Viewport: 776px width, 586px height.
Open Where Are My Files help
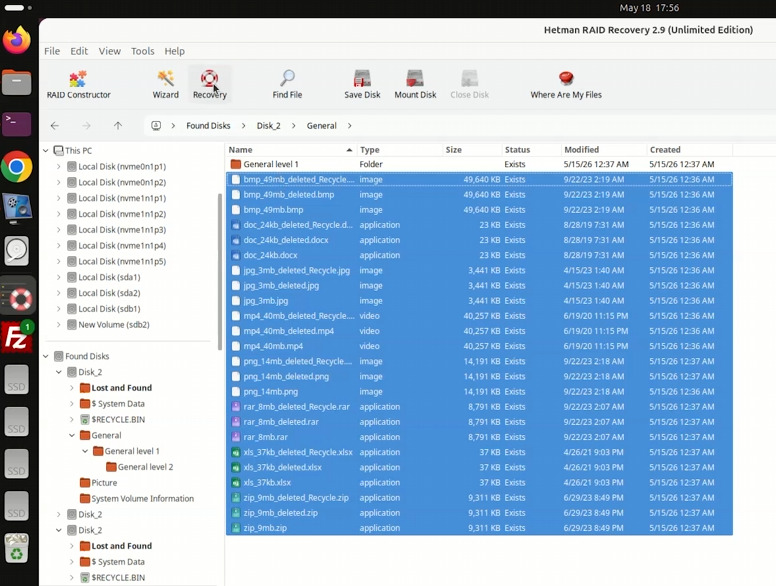pyautogui.click(x=566, y=85)
